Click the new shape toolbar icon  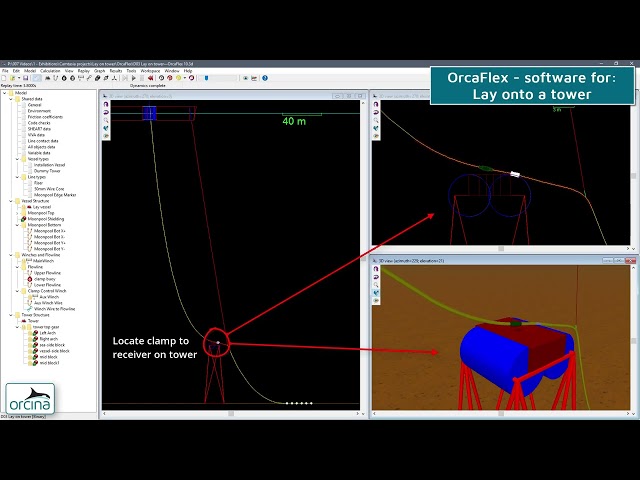pyautogui.click(x=98, y=78)
